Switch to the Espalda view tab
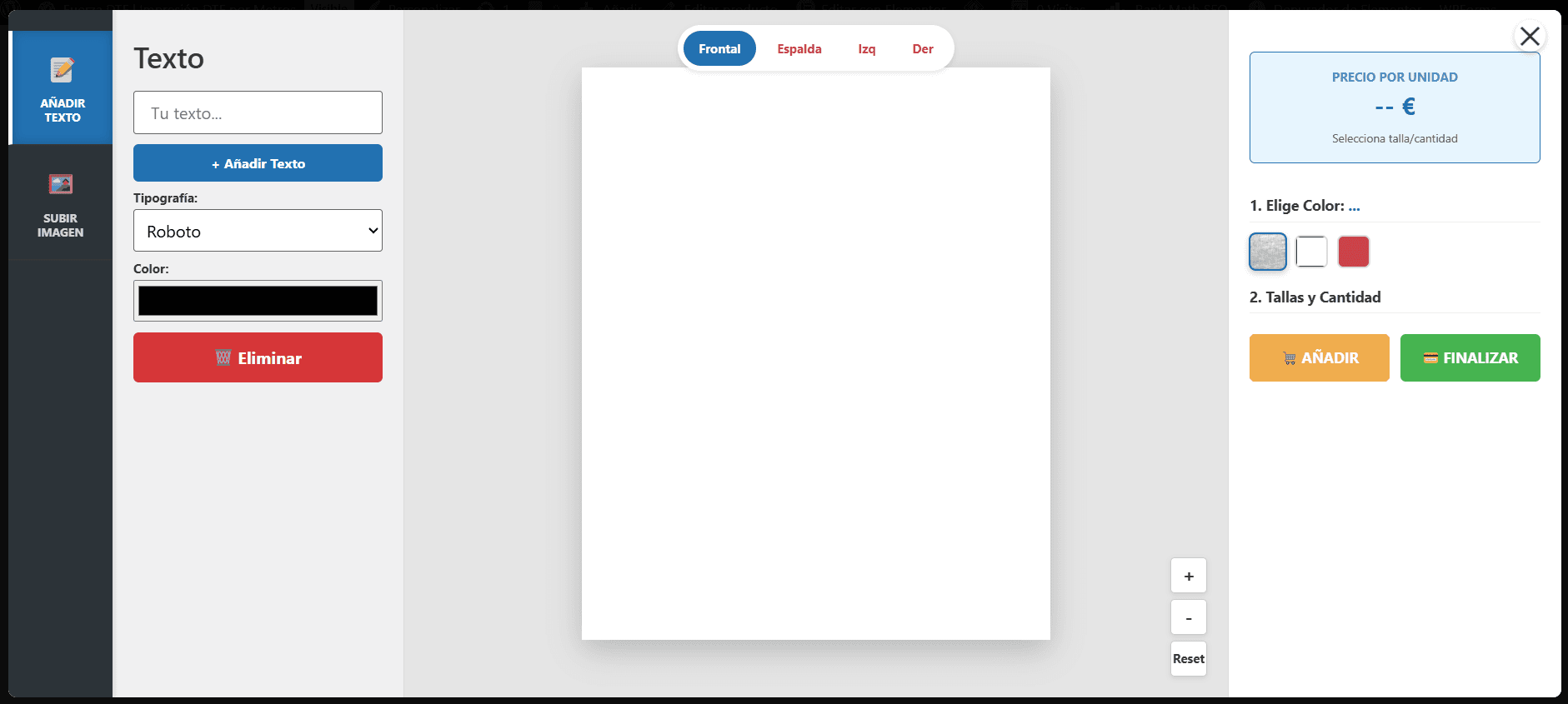Image resolution: width=1568 pixels, height=704 pixels. pos(799,48)
